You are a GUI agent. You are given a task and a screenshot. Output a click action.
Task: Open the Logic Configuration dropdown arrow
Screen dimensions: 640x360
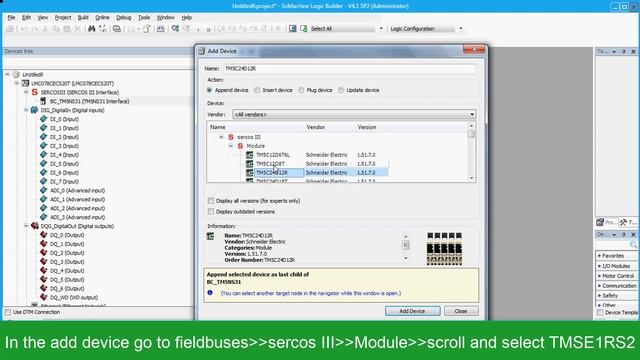pos(461,29)
